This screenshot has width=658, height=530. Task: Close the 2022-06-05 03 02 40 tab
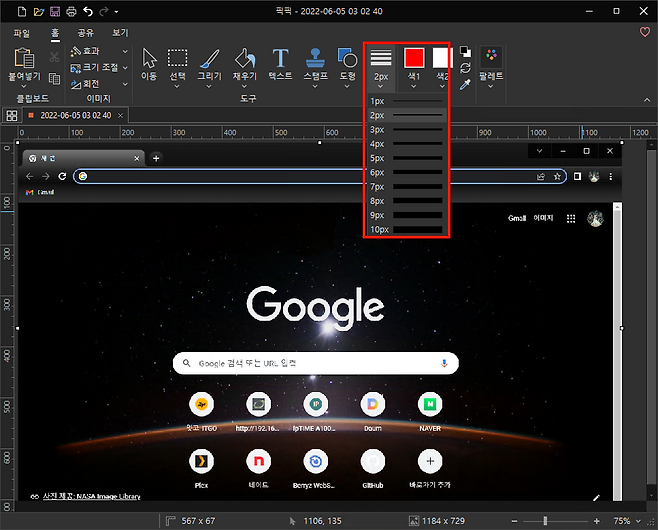pos(120,115)
